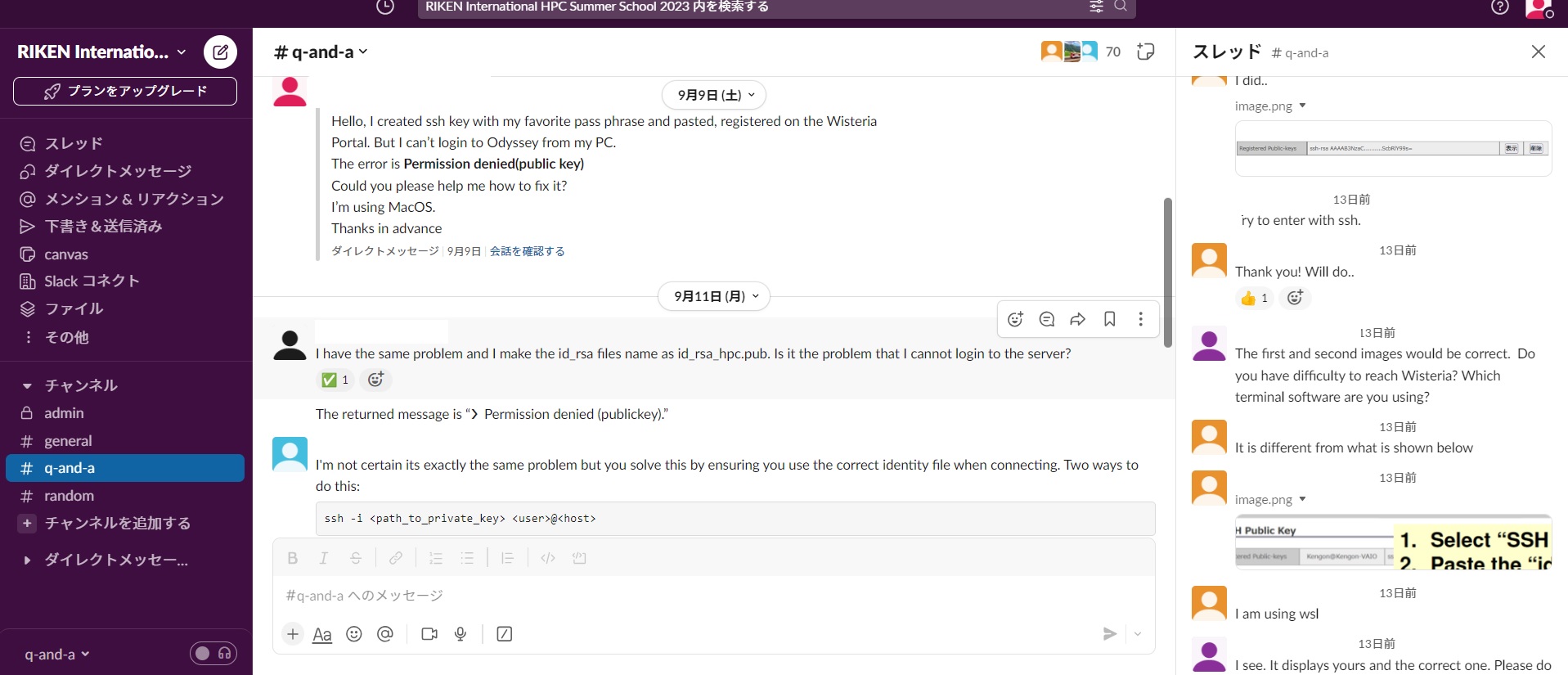This screenshot has width=1568, height=675.
Task: Open schedule send options arrow
Action: pyautogui.click(x=1138, y=634)
